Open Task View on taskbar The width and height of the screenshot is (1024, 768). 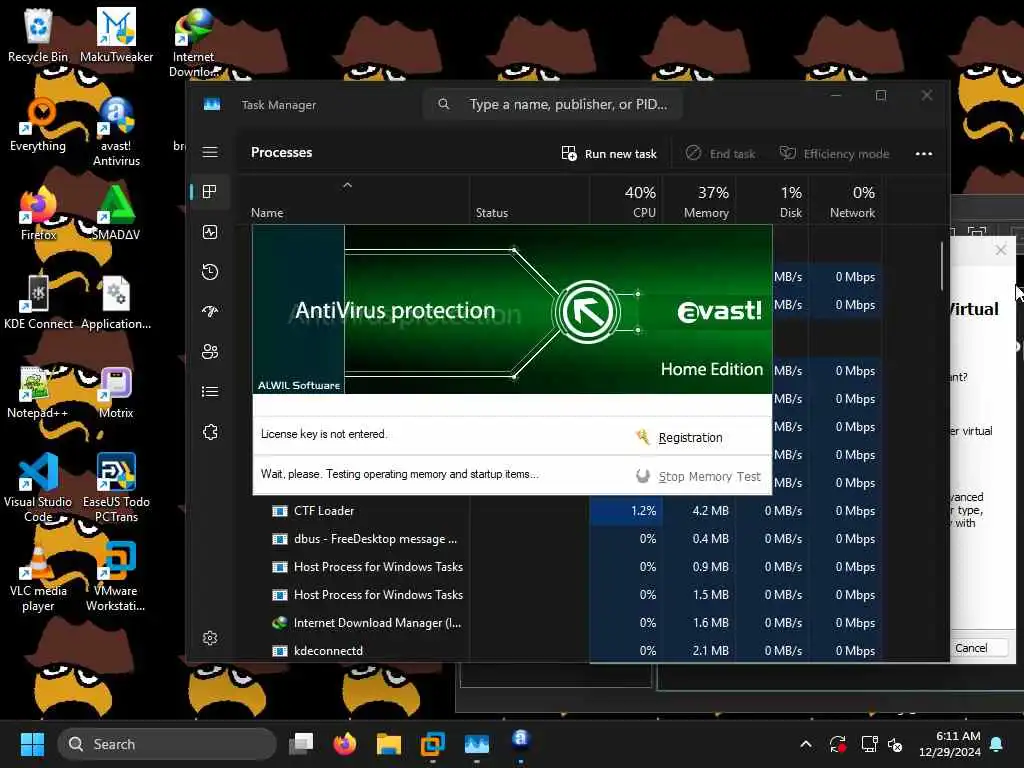click(301, 744)
